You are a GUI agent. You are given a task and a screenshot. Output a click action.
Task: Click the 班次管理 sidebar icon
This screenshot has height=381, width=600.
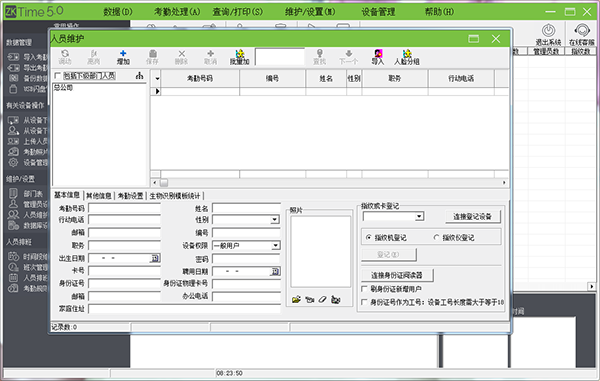[13, 267]
